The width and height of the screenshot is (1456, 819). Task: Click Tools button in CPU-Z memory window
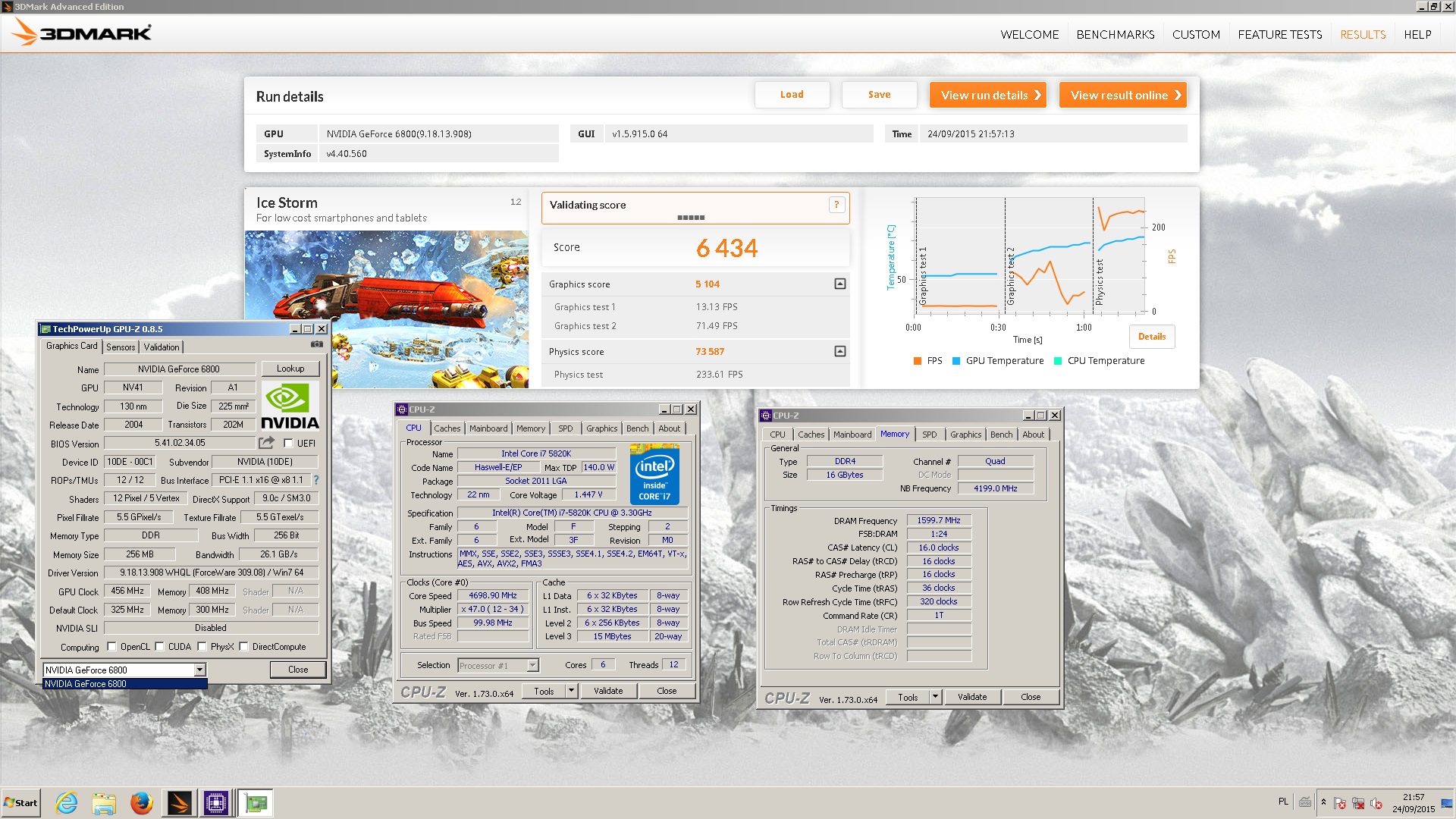pyautogui.click(x=908, y=697)
